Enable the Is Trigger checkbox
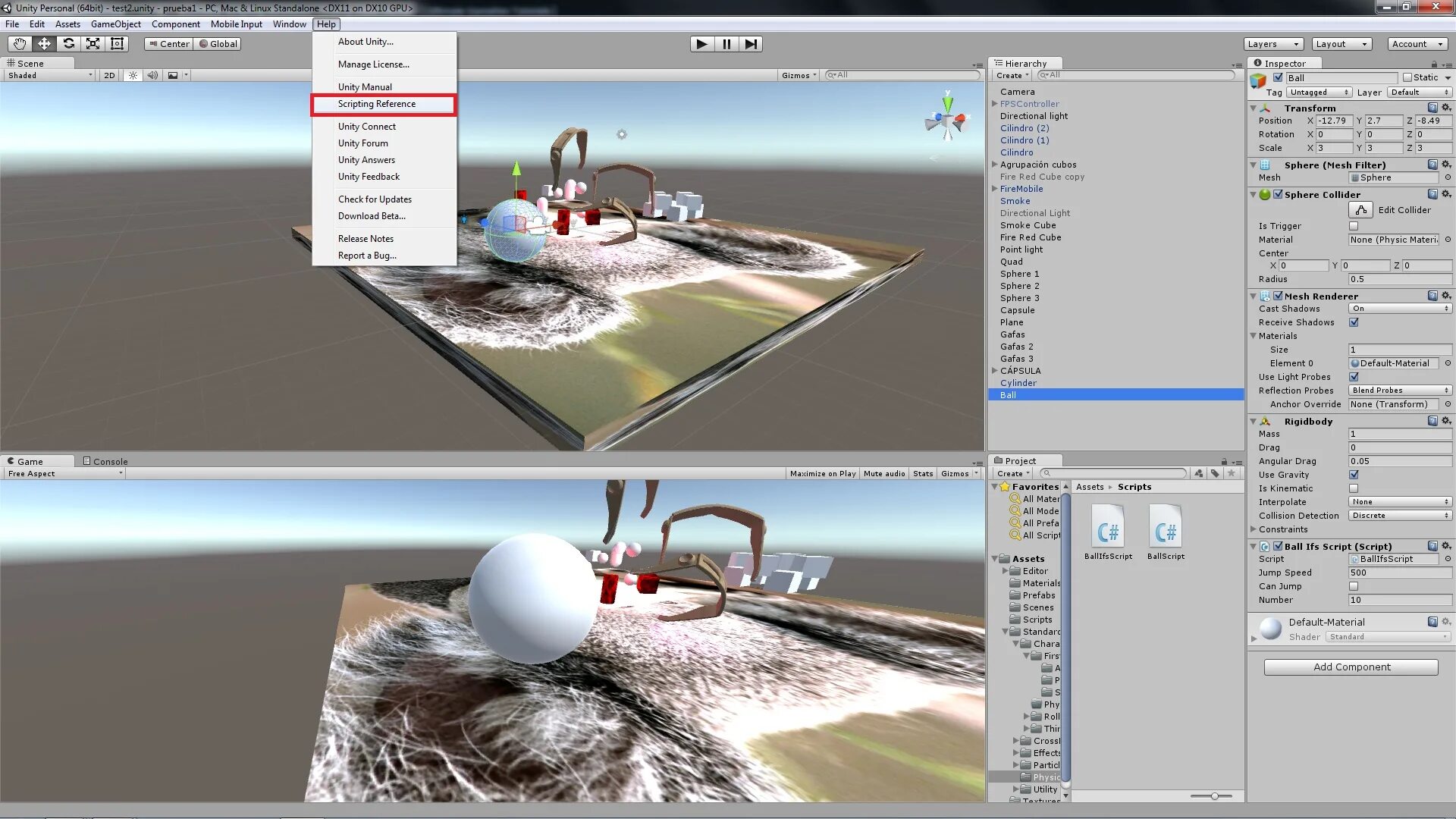This screenshot has width=1456, height=819. 1354,226
